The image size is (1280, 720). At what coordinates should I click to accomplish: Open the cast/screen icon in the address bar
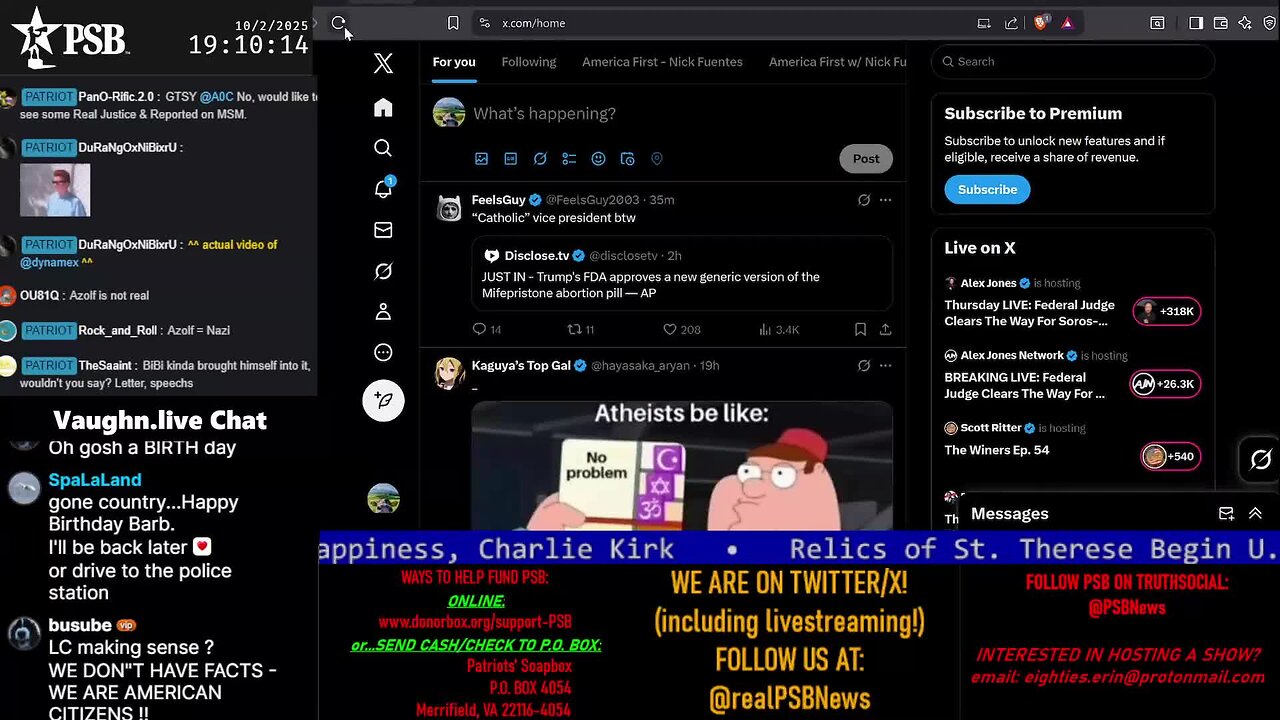point(984,23)
